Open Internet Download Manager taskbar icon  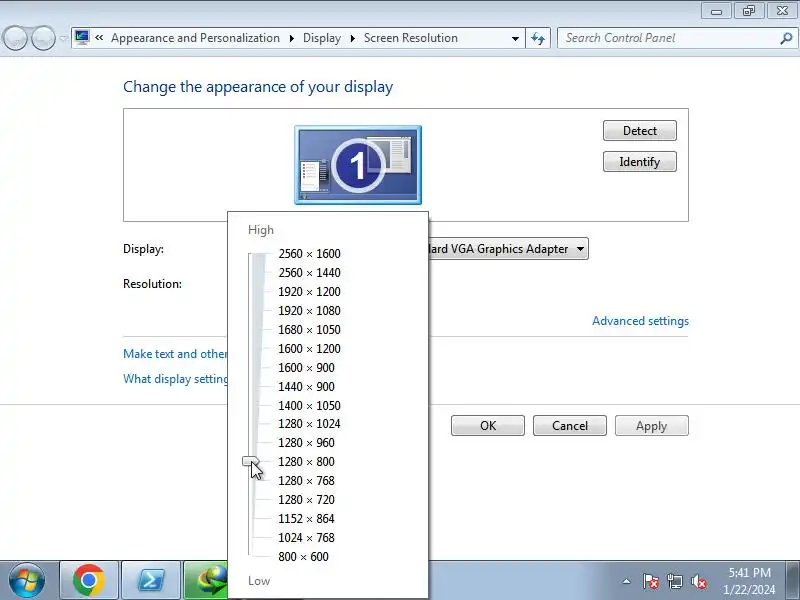click(x=206, y=581)
